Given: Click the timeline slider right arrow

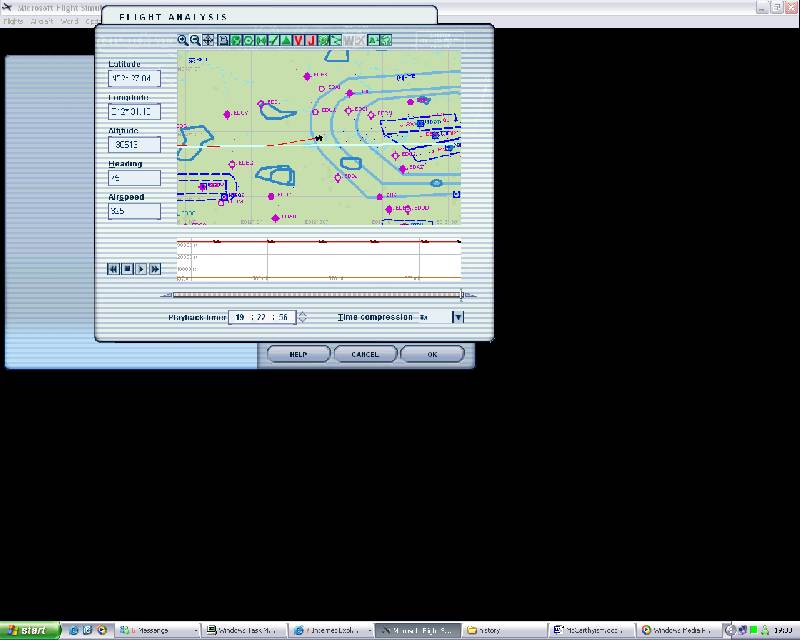Looking at the screenshot, I should 471,295.
